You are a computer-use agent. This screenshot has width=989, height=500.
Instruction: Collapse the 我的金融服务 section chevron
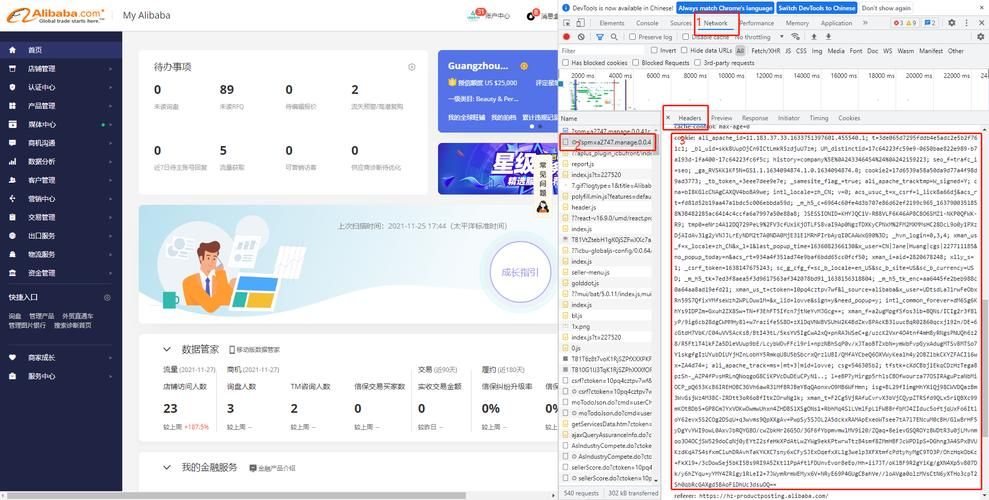[x=167, y=467]
